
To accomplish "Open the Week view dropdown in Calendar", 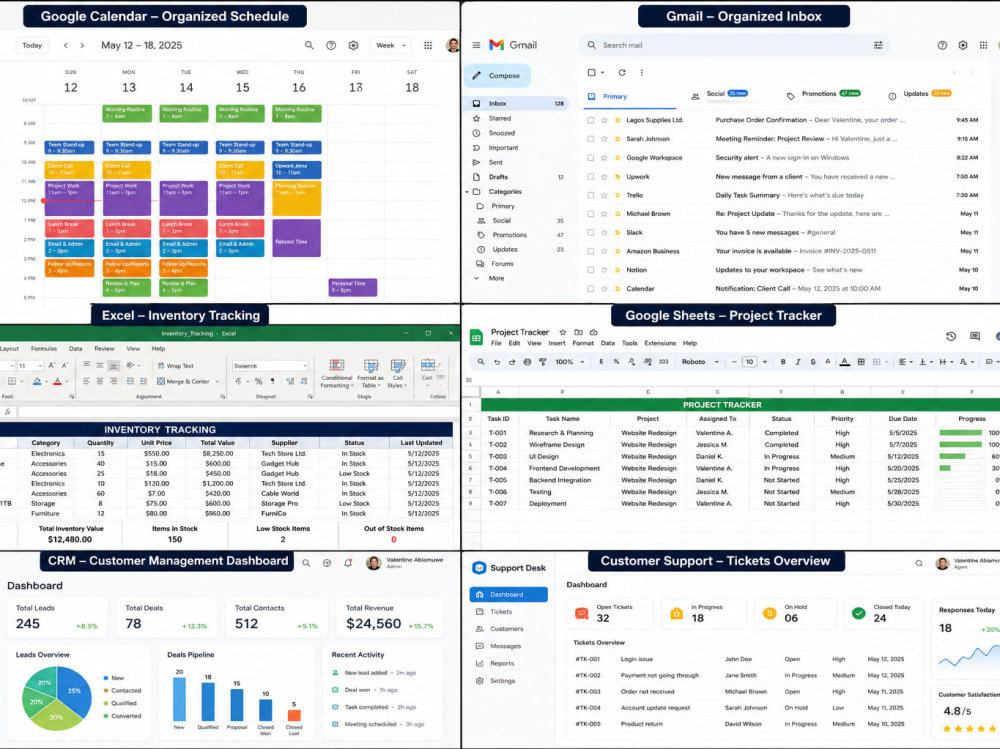I will [x=390, y=45].
